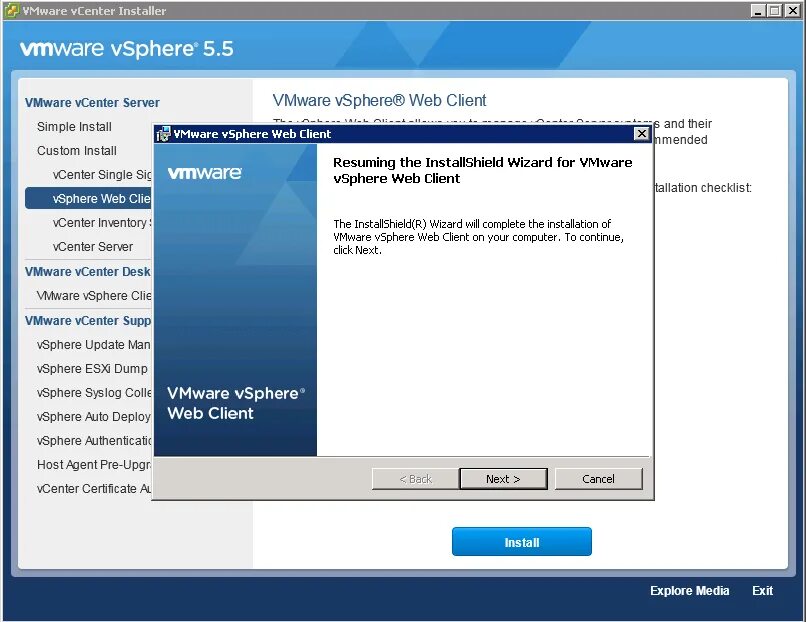The height and width of the screenshot is (622, 806).
Task: Select vSphere Syslog Collector item
Action: 94,393
